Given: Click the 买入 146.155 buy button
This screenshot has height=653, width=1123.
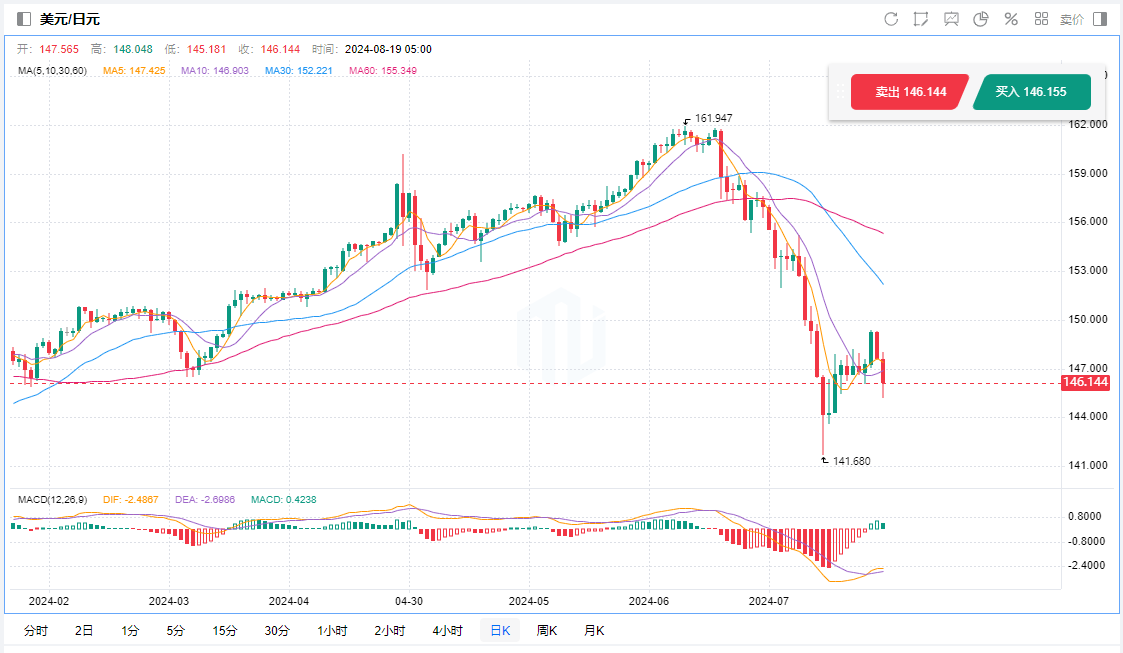Looking at the screenshot, I should point(1031,92).
